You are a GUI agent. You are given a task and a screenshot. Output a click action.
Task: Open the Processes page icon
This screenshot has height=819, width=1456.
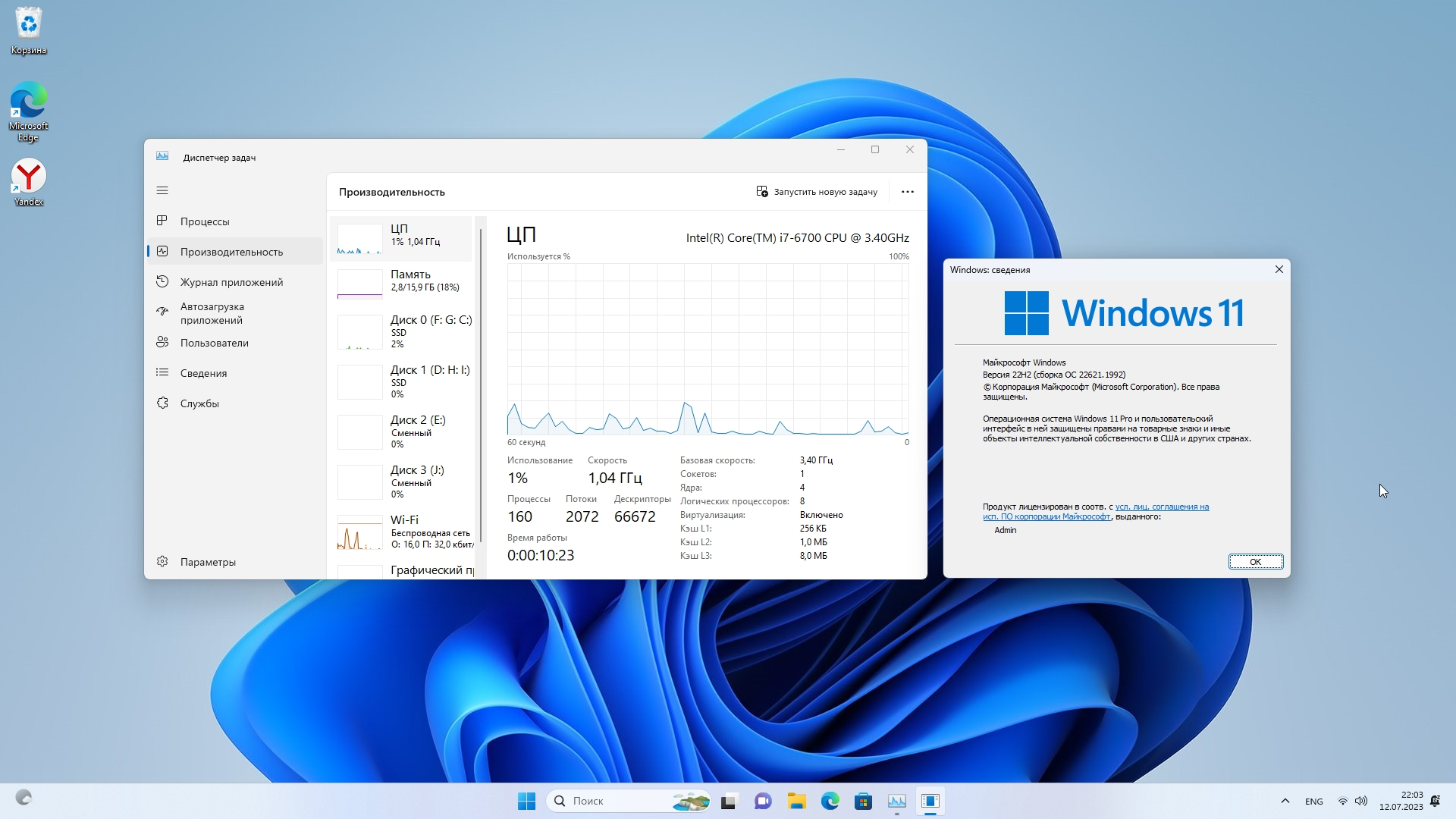[162, 221]
